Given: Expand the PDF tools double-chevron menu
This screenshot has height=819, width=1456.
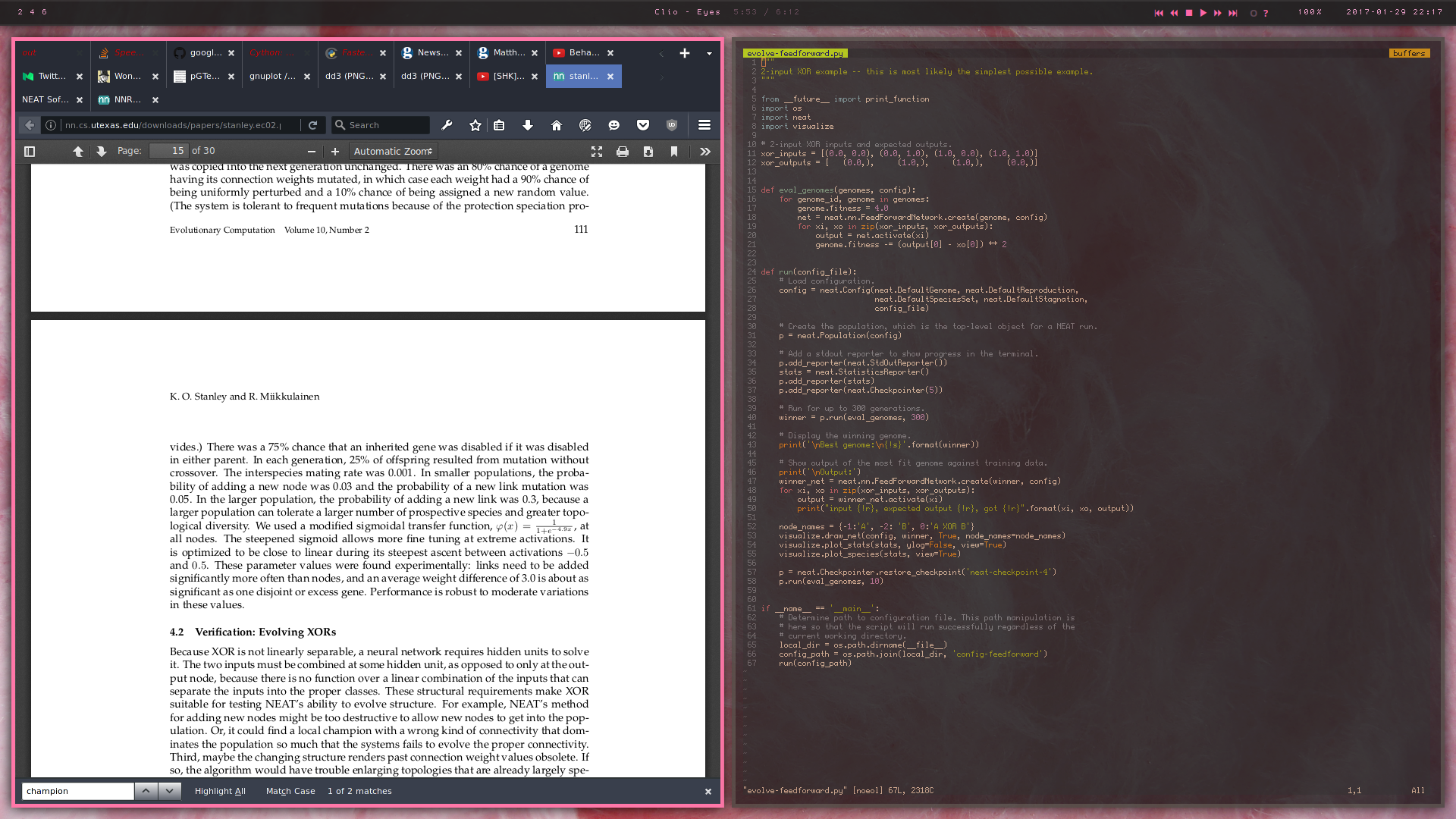Looking at the screenshot, I should (705, 152).
